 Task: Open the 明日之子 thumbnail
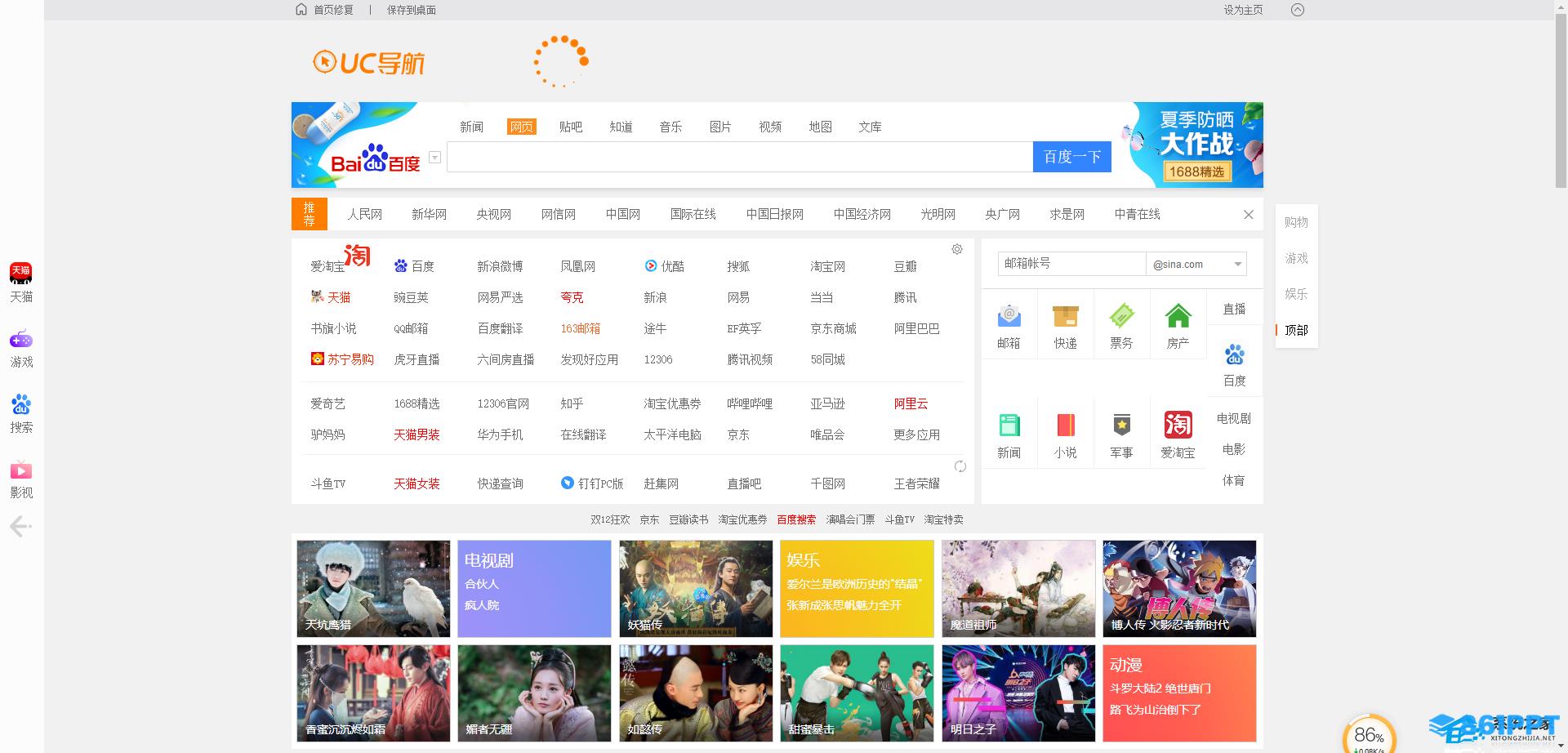pos(1018,693)
